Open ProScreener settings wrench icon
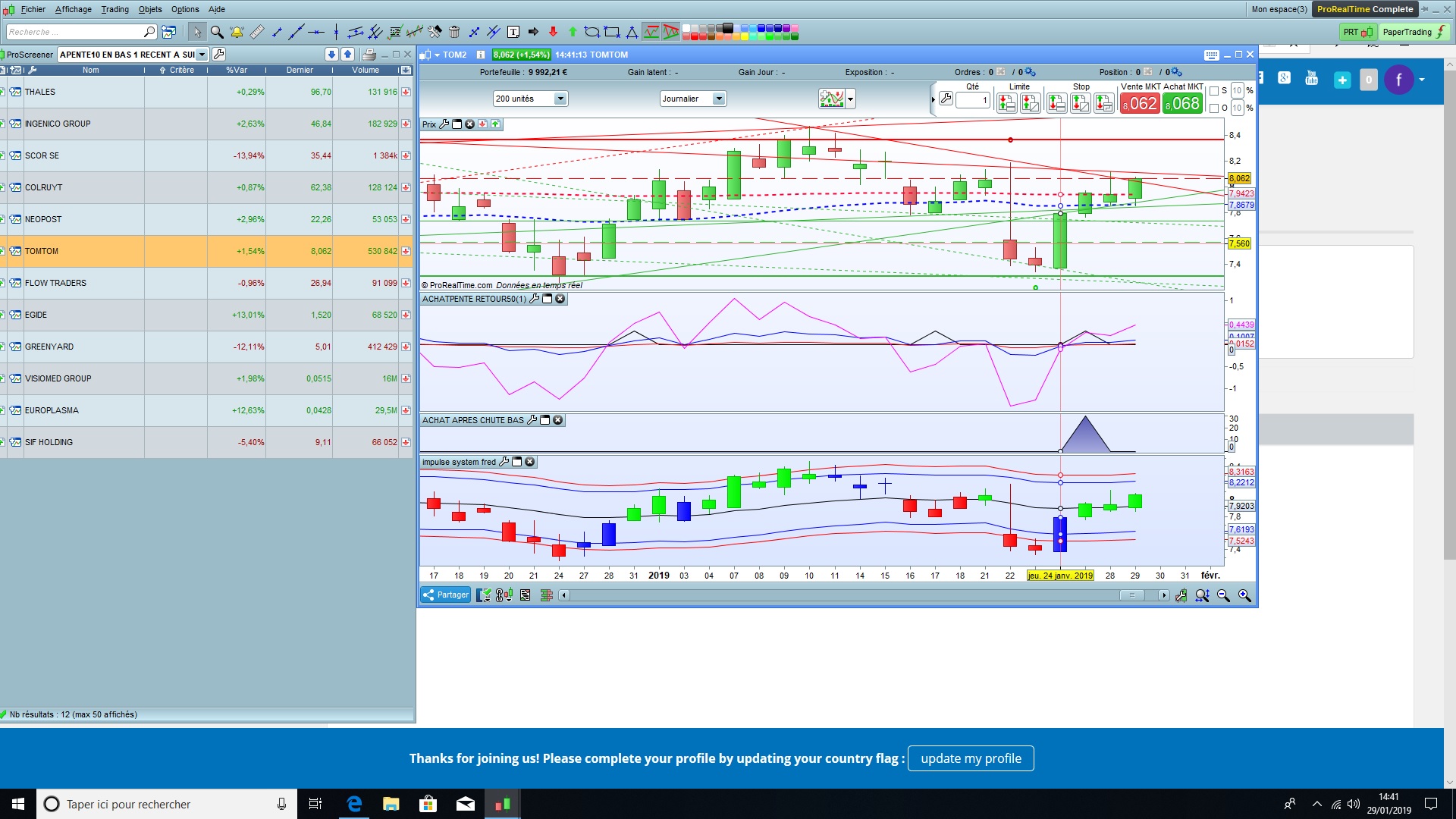The height and width of the screenshot is (819, 1456). 219,55
